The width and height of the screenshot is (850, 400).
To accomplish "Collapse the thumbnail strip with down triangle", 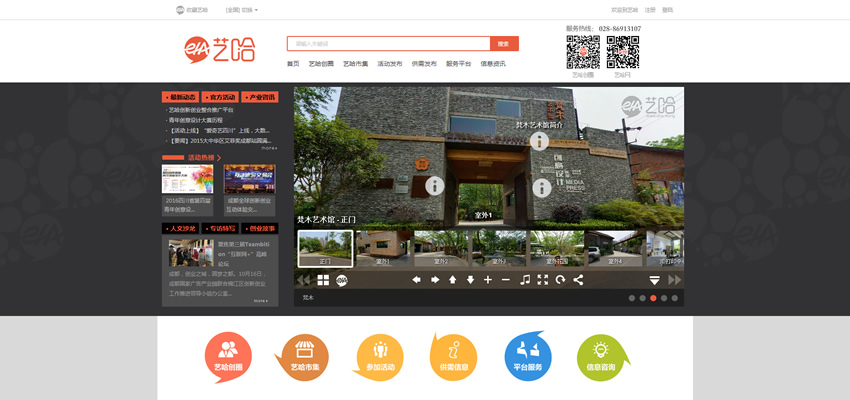I will click(655, 280).
